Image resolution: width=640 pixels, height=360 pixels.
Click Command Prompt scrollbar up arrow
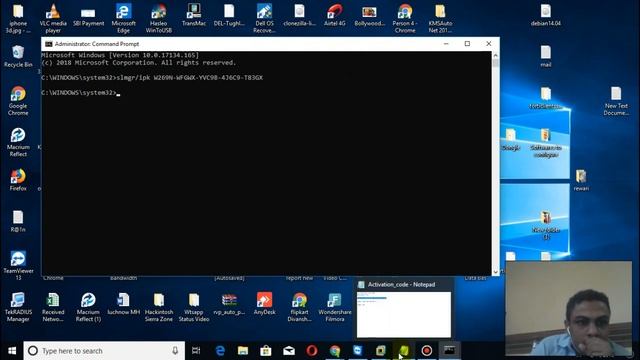496,55
